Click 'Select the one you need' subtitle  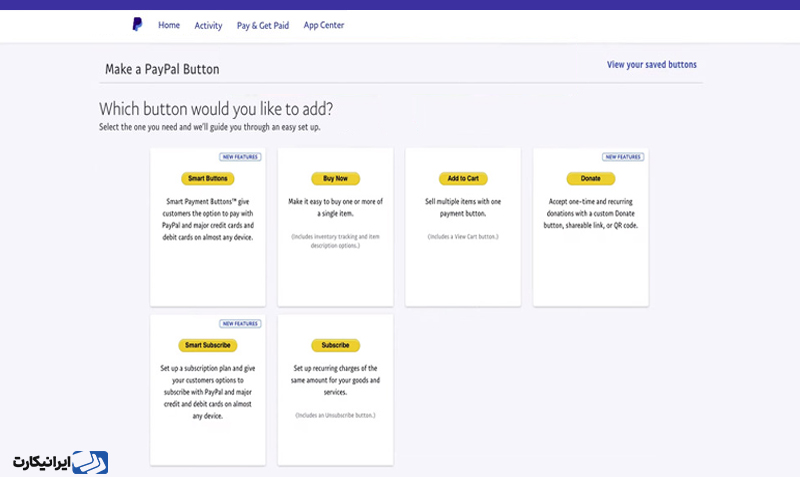210,127
